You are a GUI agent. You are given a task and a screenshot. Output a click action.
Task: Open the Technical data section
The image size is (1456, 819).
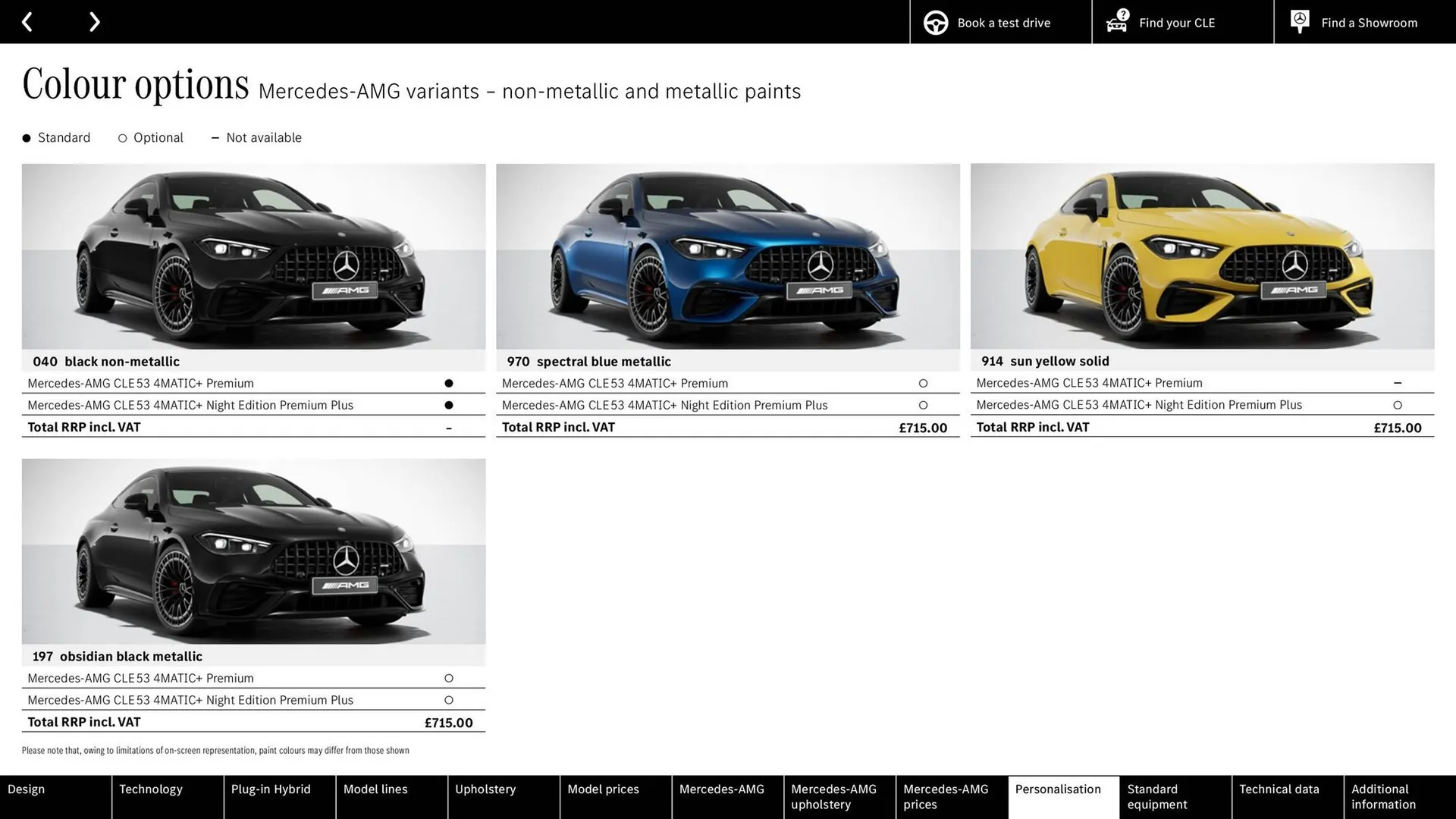coord(1279,789)
